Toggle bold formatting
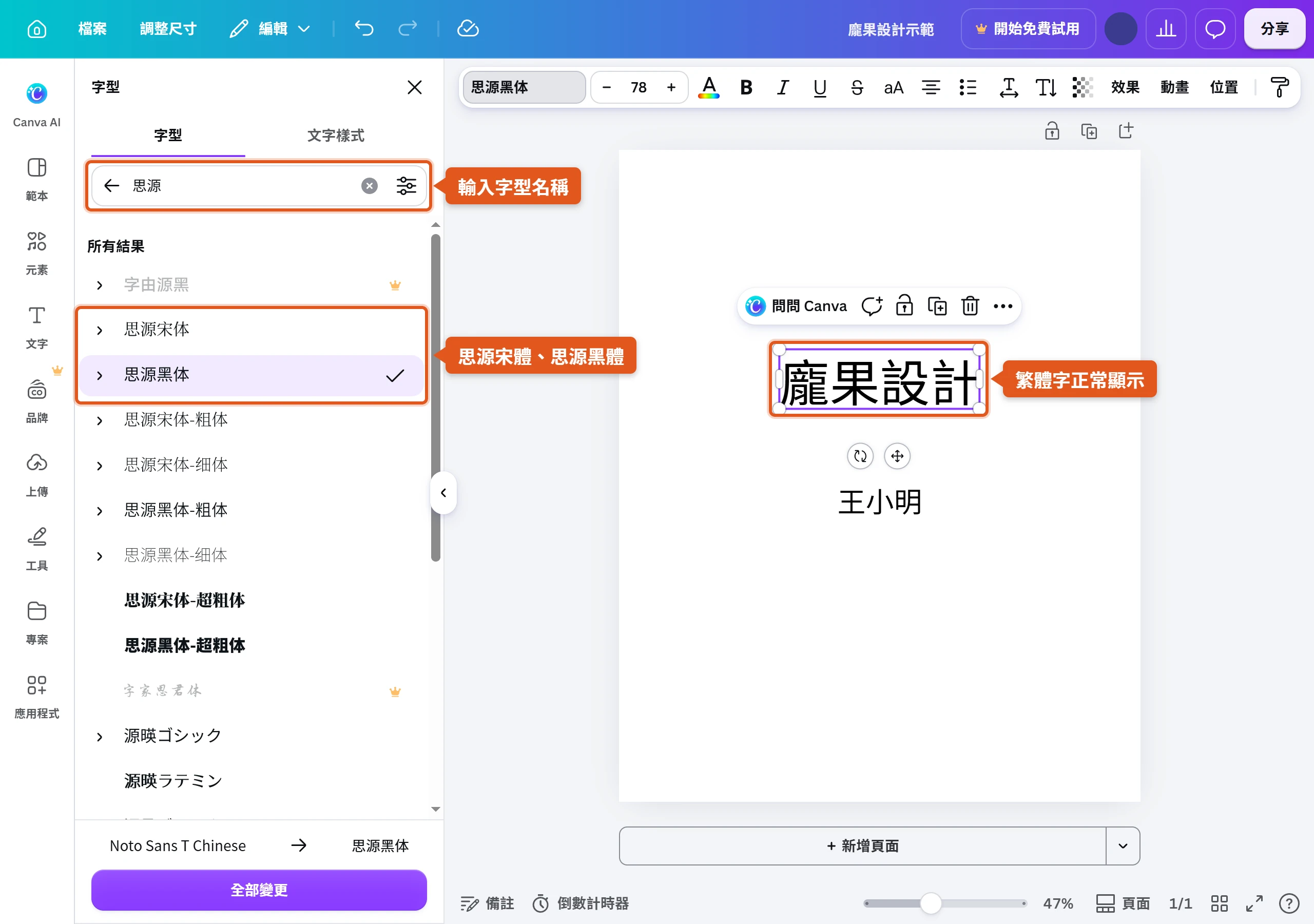The width and height of the screenshot is (1314, 924). coord(746,87)
